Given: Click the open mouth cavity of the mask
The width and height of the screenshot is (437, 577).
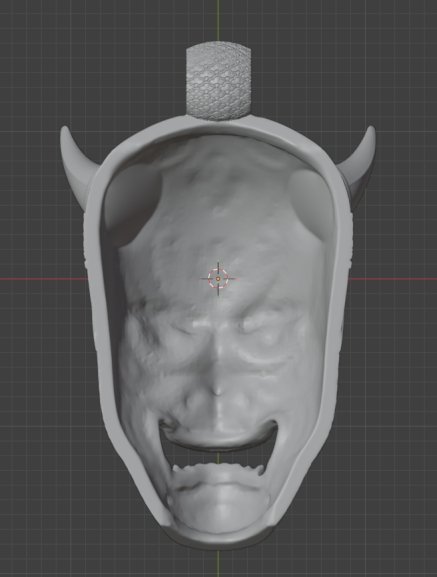Looking at the screenshot, I should click(219, 454).
